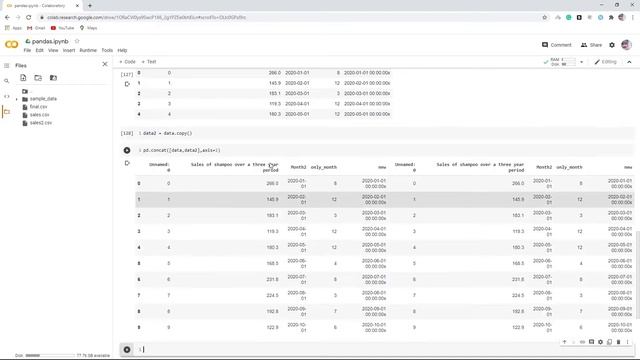The image size is (640, 360).
Task: Delete the cell with trash icon
Action: tap(618, 342)
